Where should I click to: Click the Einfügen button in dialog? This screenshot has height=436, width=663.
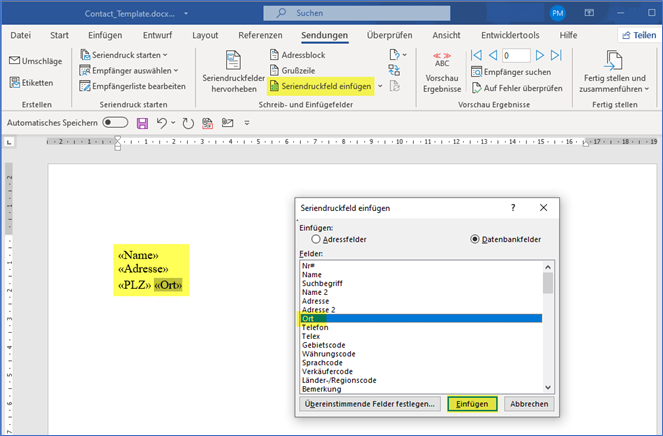472,403
